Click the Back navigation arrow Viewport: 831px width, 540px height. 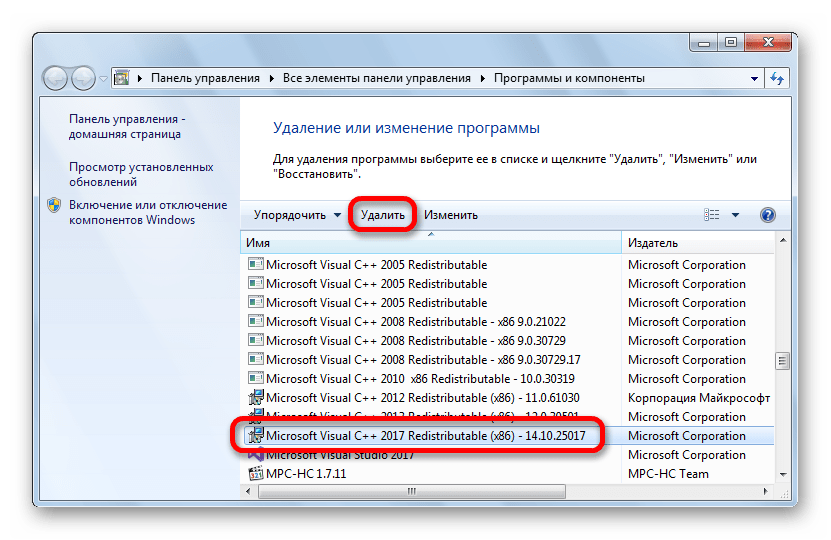(55, 78)
